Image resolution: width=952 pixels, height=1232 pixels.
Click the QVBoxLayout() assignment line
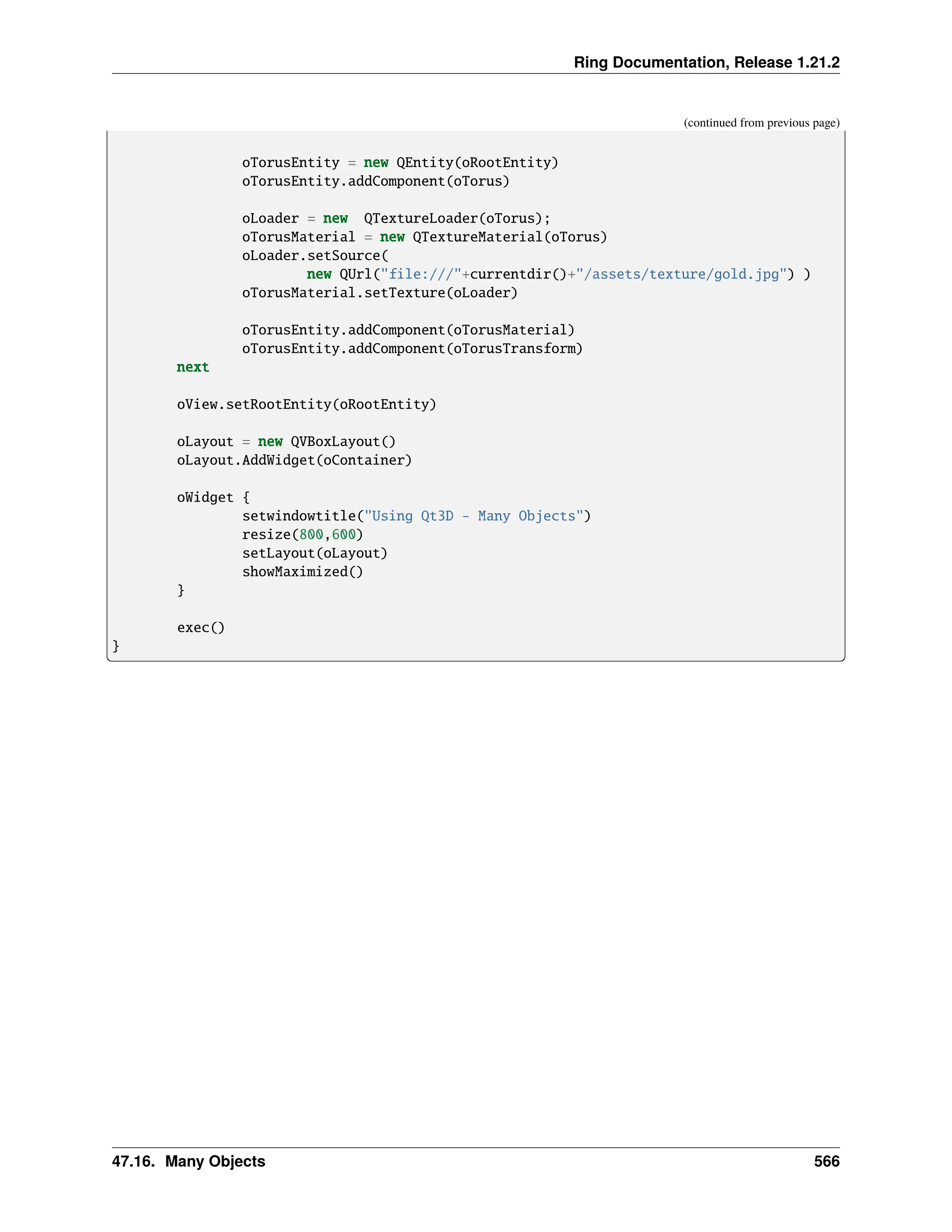coord(286,442)
